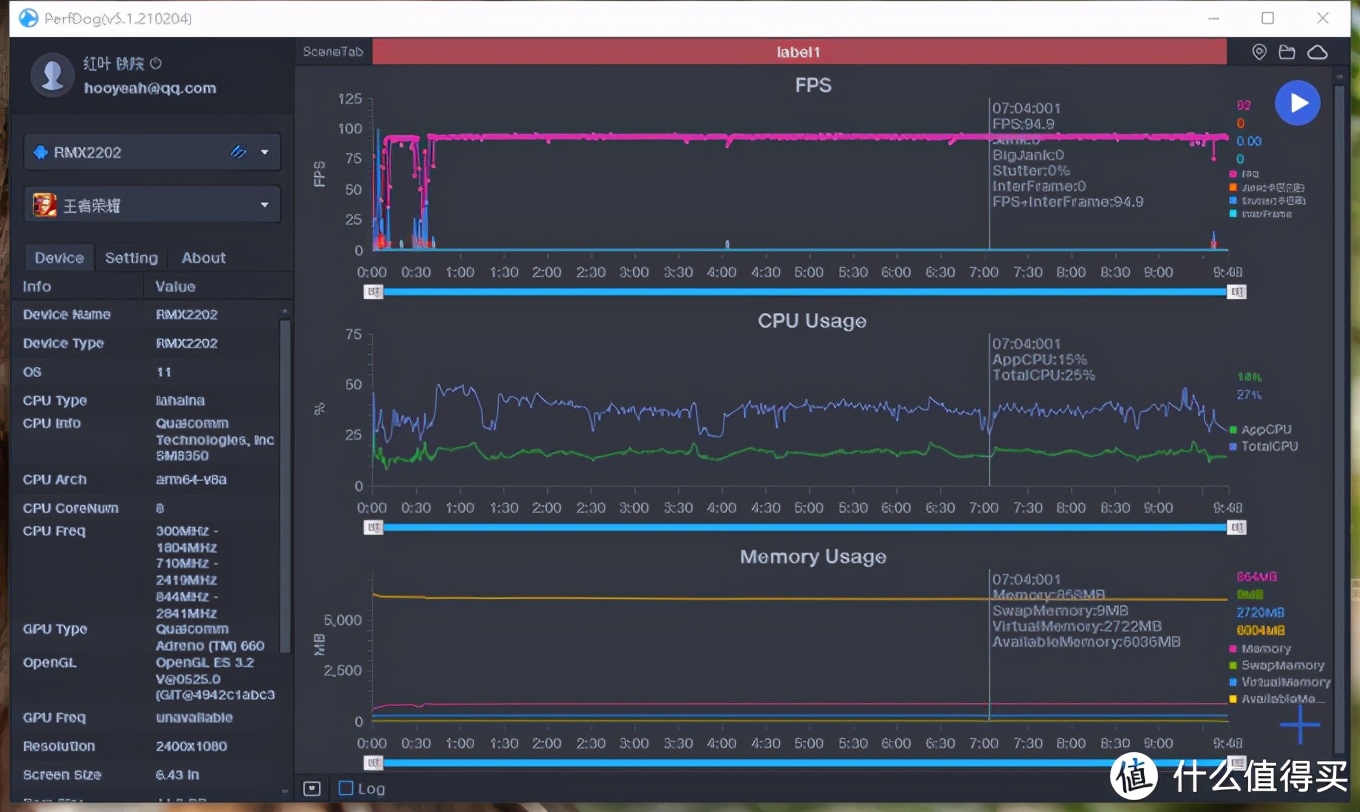This screenshot has width=1360, height=812.
Task: Switch to the Setting tab
Action: click(131, 258)
